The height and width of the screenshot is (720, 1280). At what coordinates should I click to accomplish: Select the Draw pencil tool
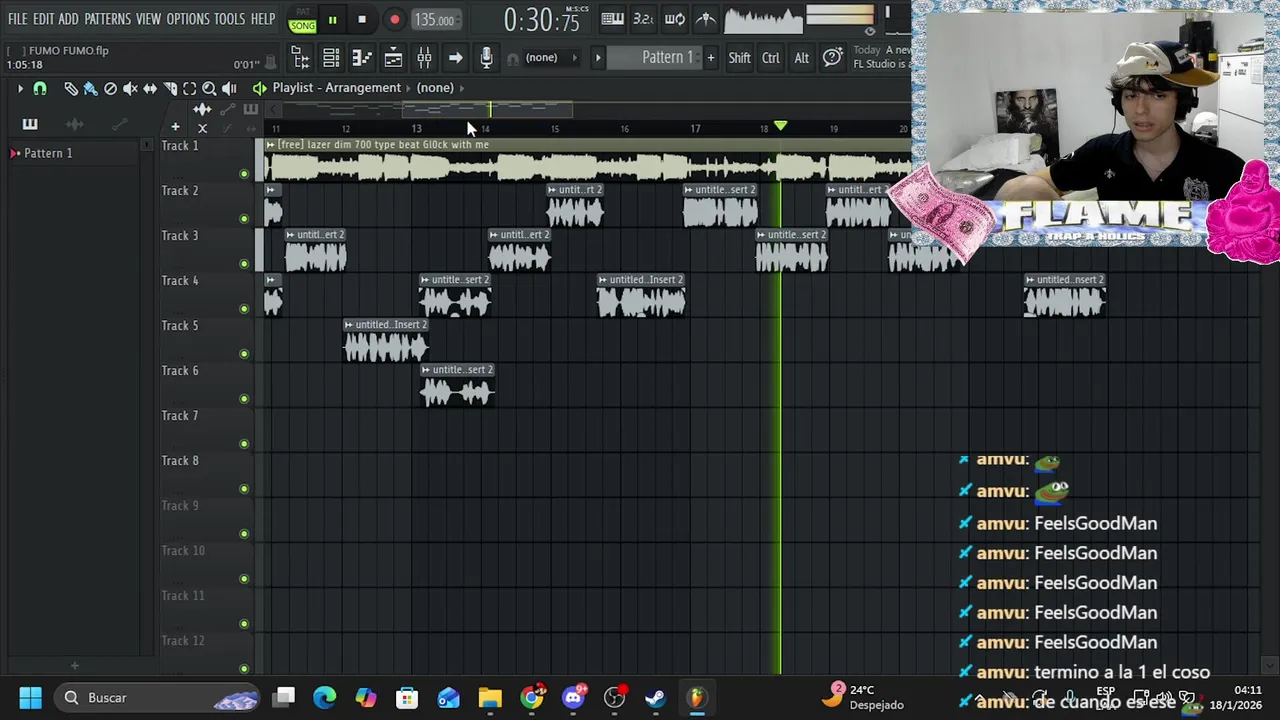tap(71, 88)
